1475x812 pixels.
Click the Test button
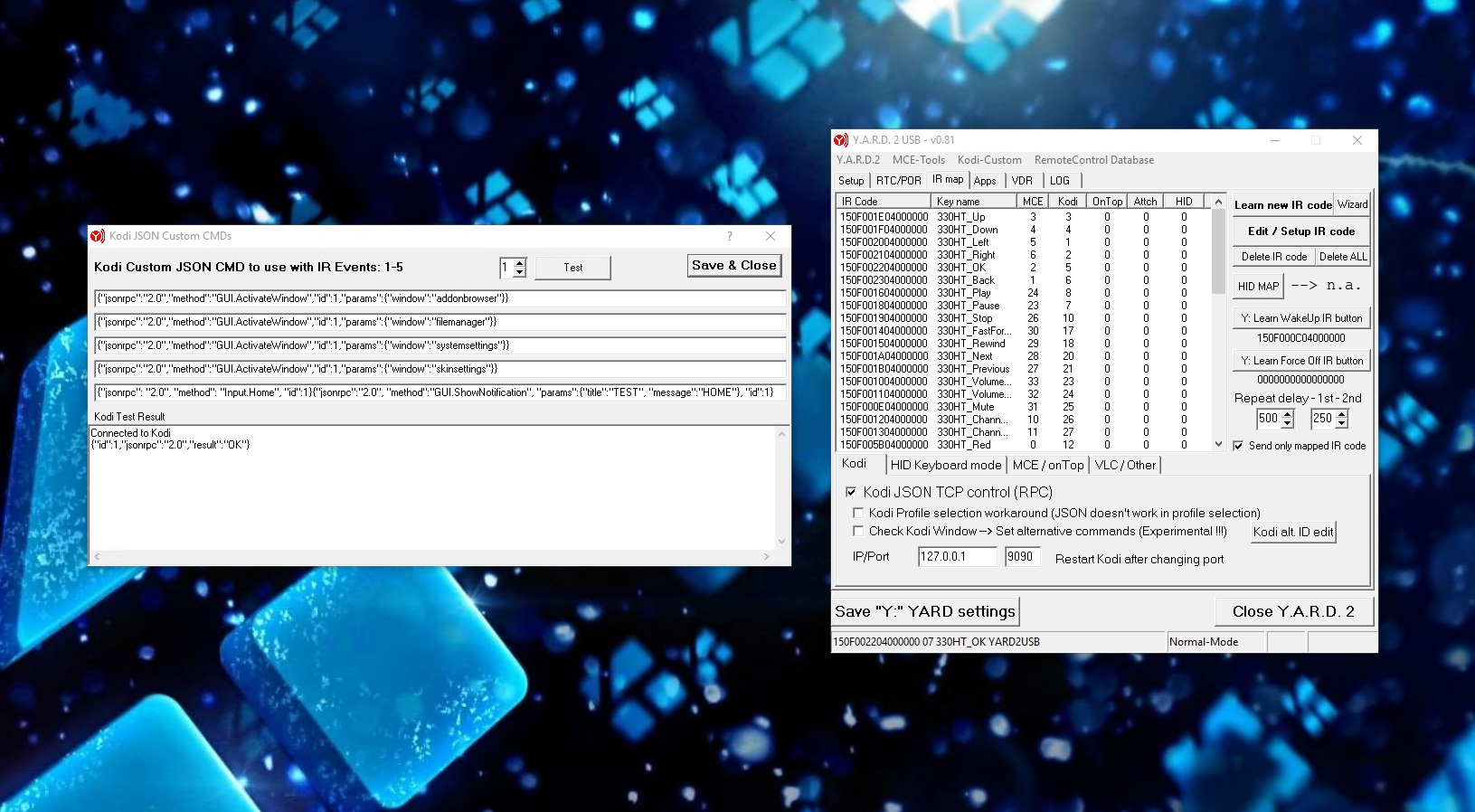(573, 268)
